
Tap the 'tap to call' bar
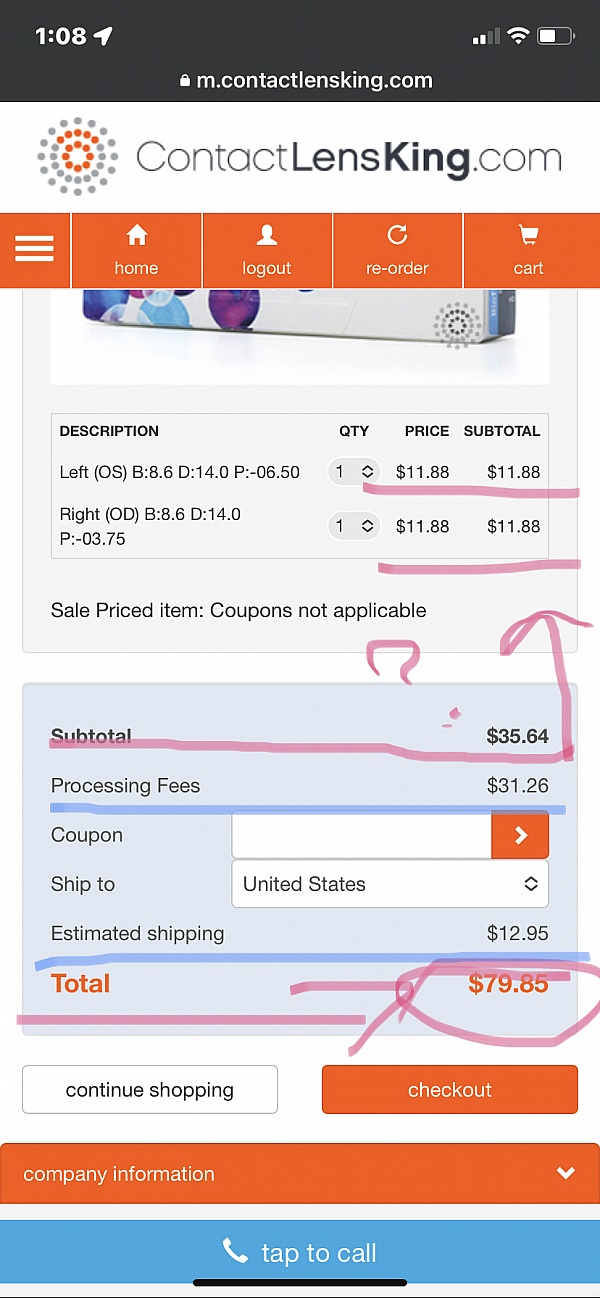click(300, 1252)
